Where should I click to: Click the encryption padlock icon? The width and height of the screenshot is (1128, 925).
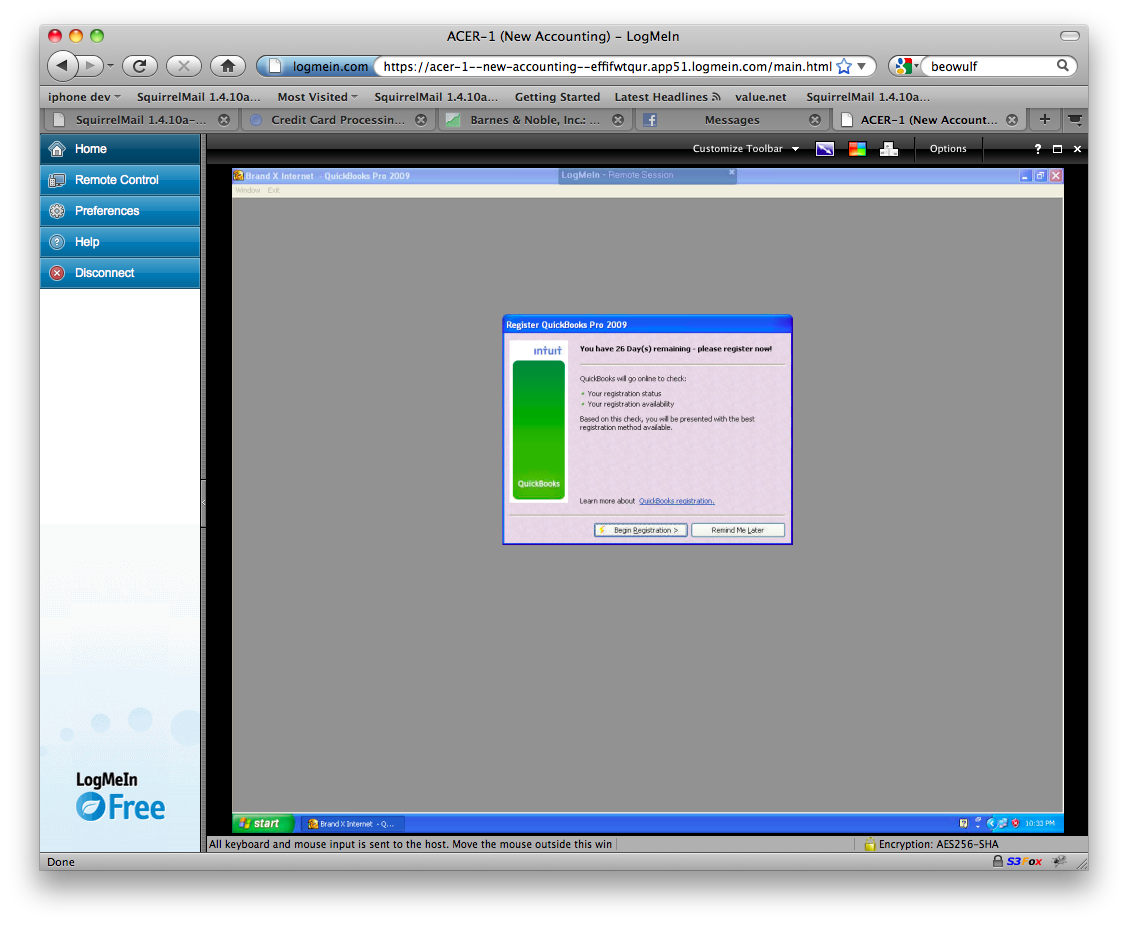click(x=870, y=844)
